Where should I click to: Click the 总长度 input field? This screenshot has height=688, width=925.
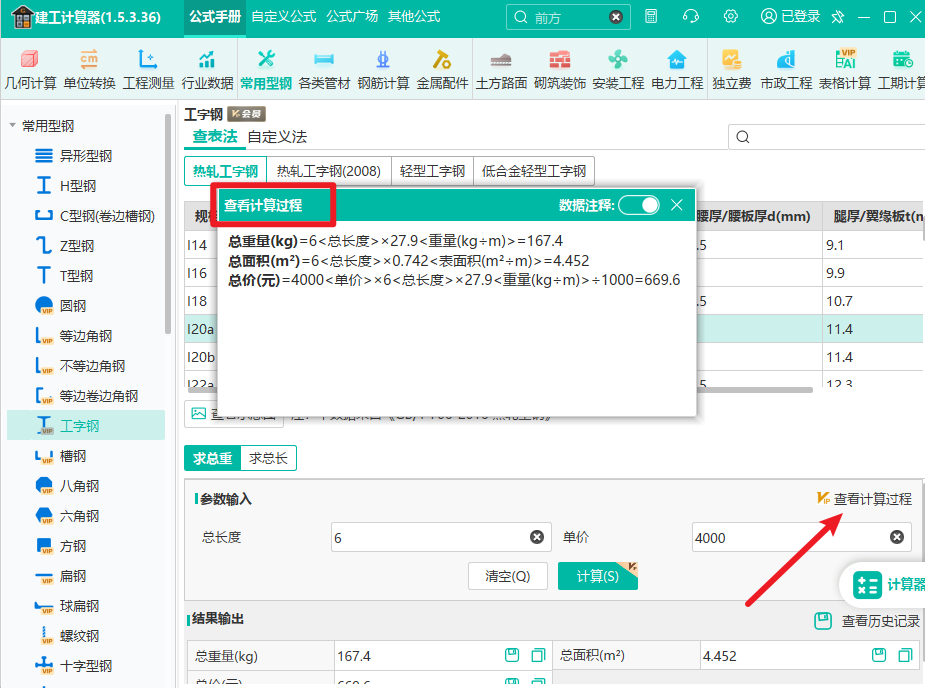pyautogui.click(x=441, y=537)
